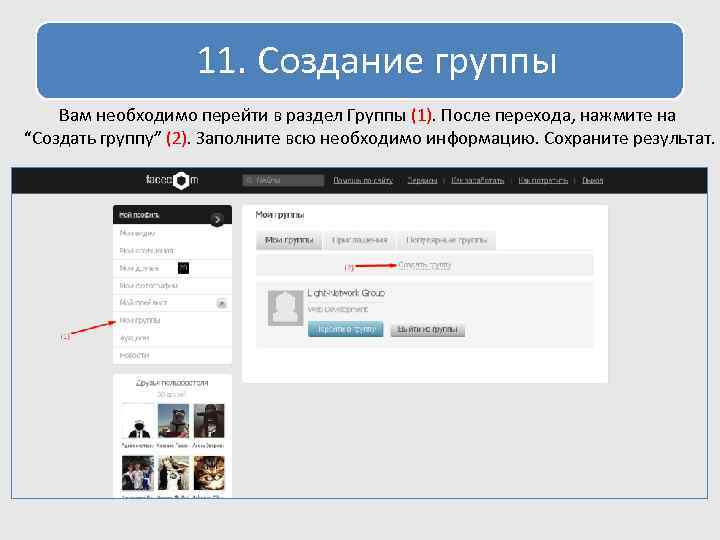720x540 pixels.
Task: Open Мои фотографии in the sidebar
Action: click(x=148, y=286)
